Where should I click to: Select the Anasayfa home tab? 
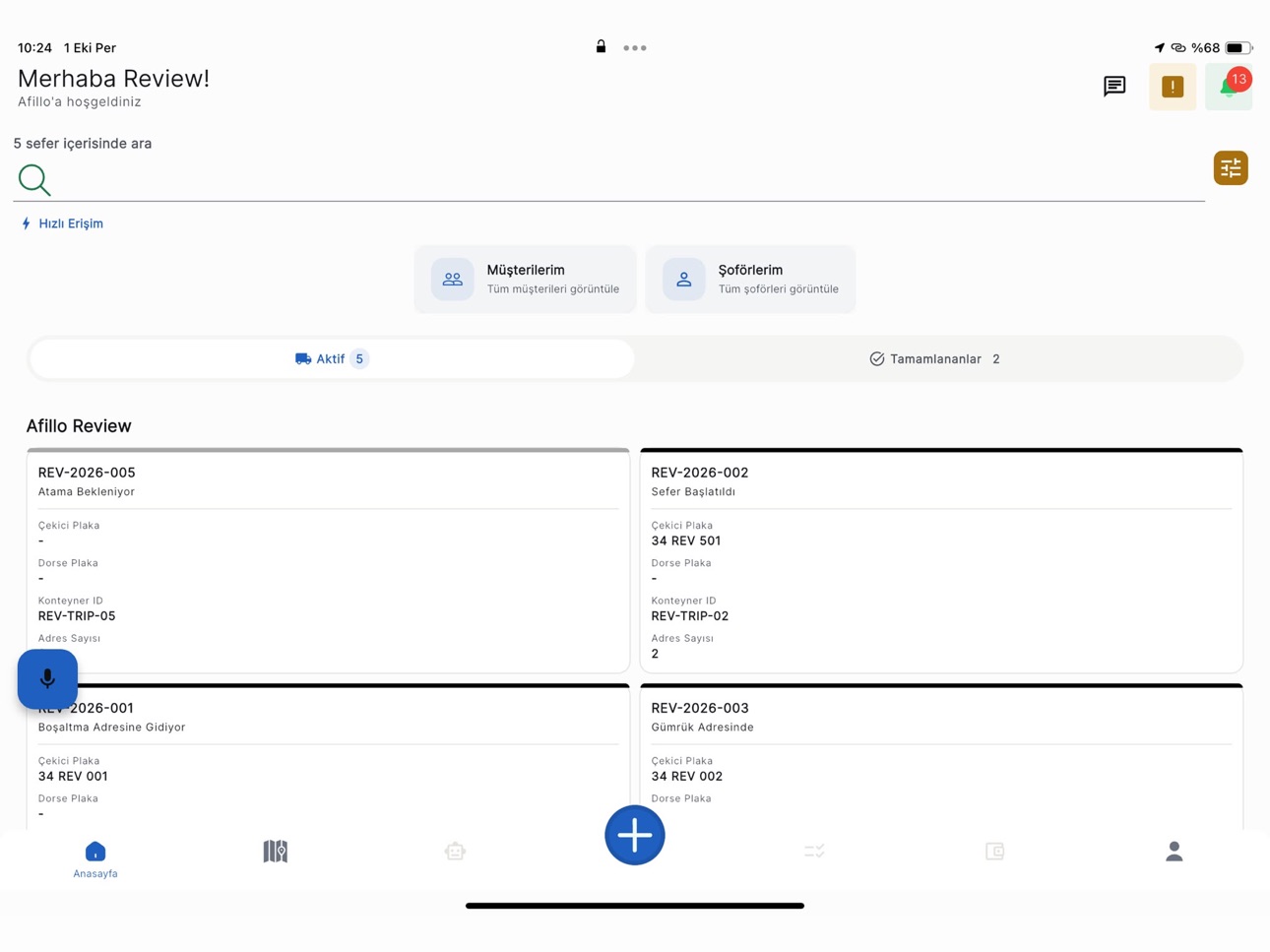[x=95, y=858]
